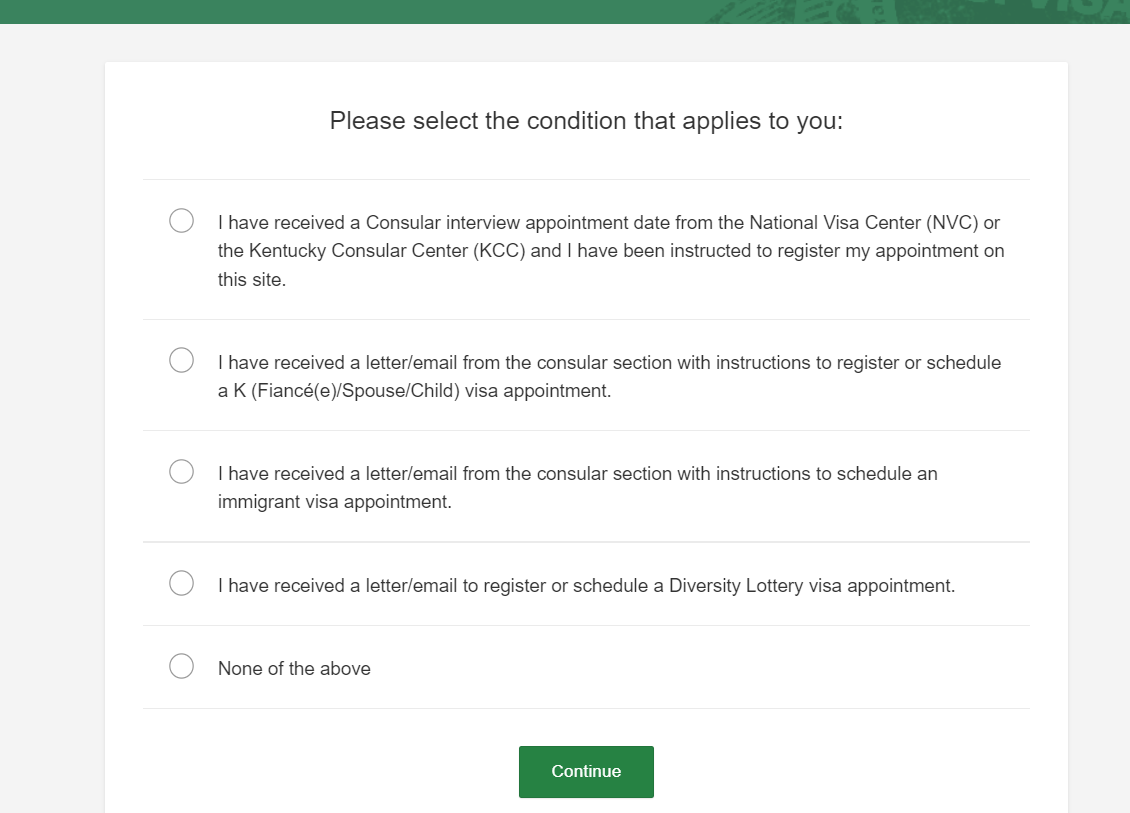Image resolution: width=1130 pixels, height=813 pixels.
Task: Click the 'a K (Fiancé(e)/Spouse/Child) visa appointment.' text line
Action: point(414,391)
